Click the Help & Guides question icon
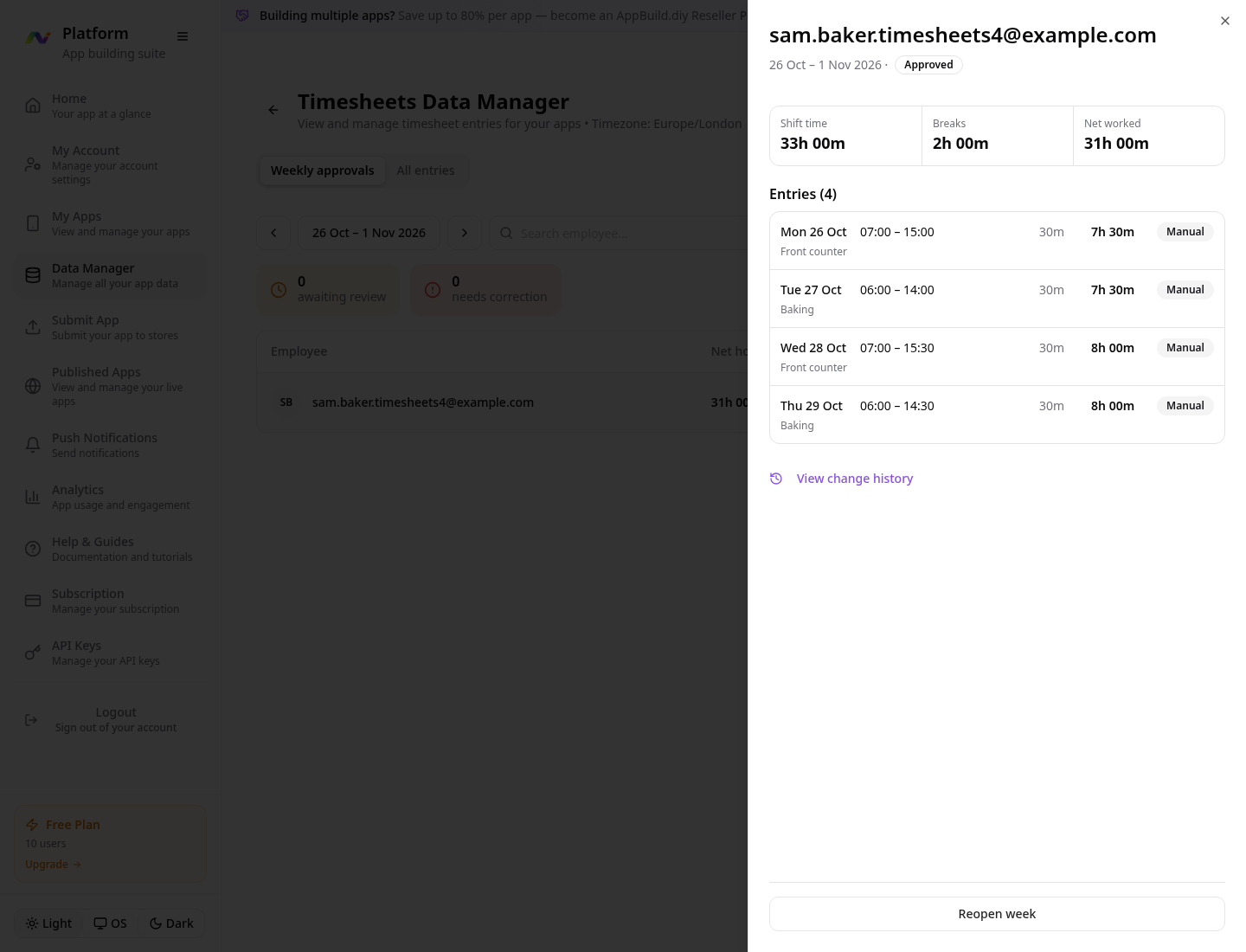Viewport: 1246px width, 952px height. 33,549
